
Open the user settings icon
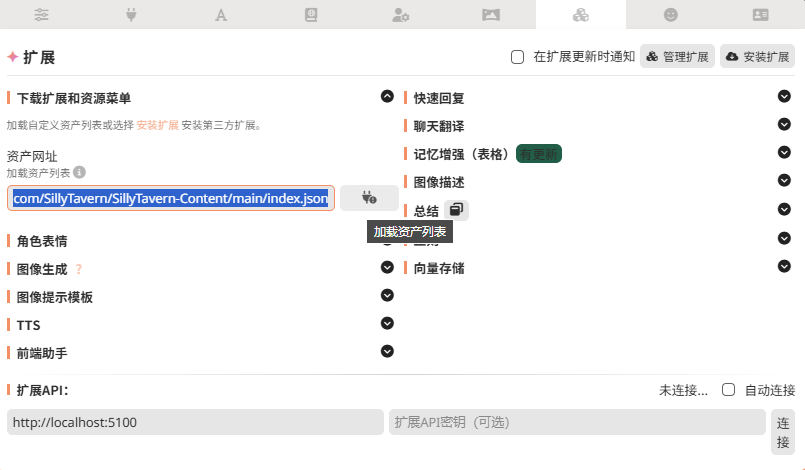[x=400, y=15]
